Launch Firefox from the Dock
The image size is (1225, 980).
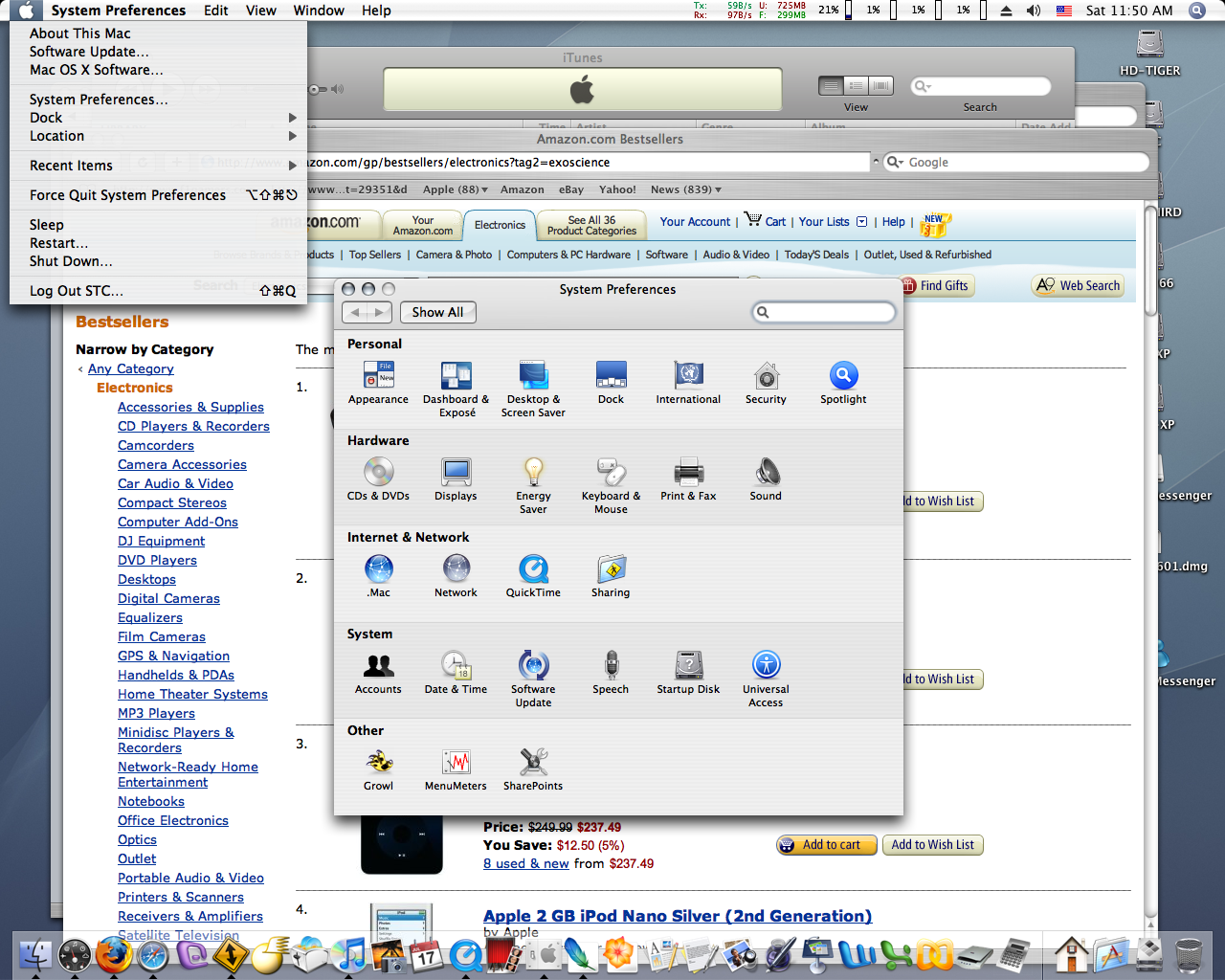113,954
